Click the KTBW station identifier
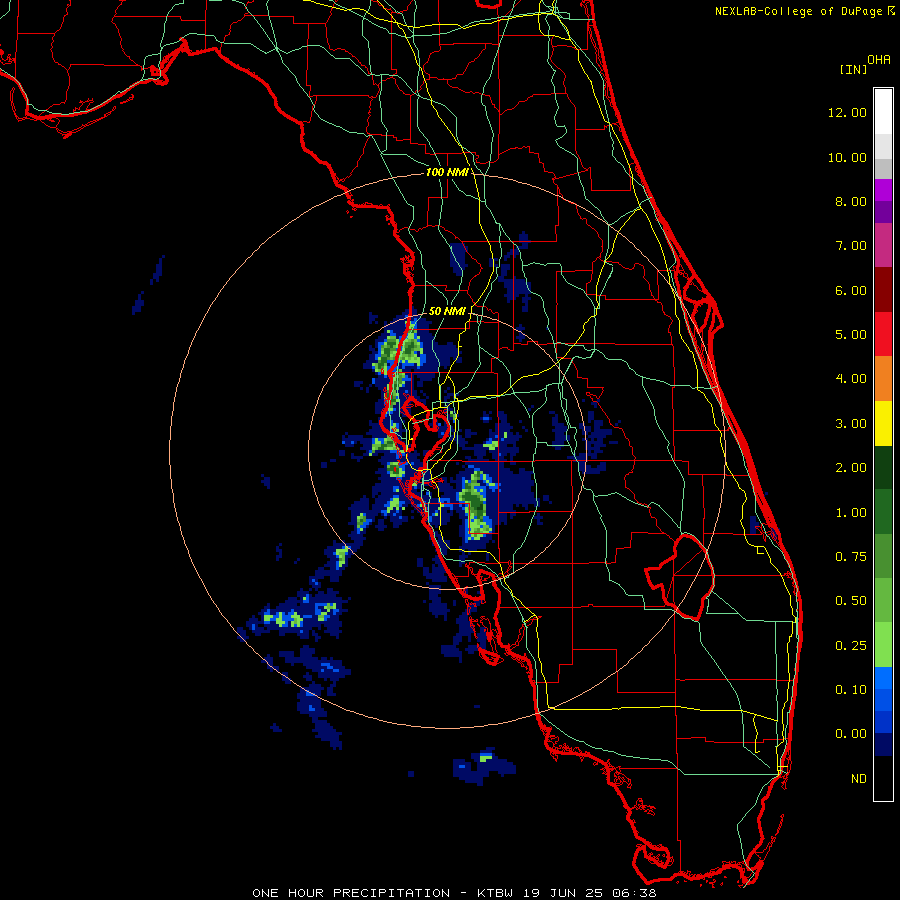This screenshot has height=900, width=900. coord(496,893)
